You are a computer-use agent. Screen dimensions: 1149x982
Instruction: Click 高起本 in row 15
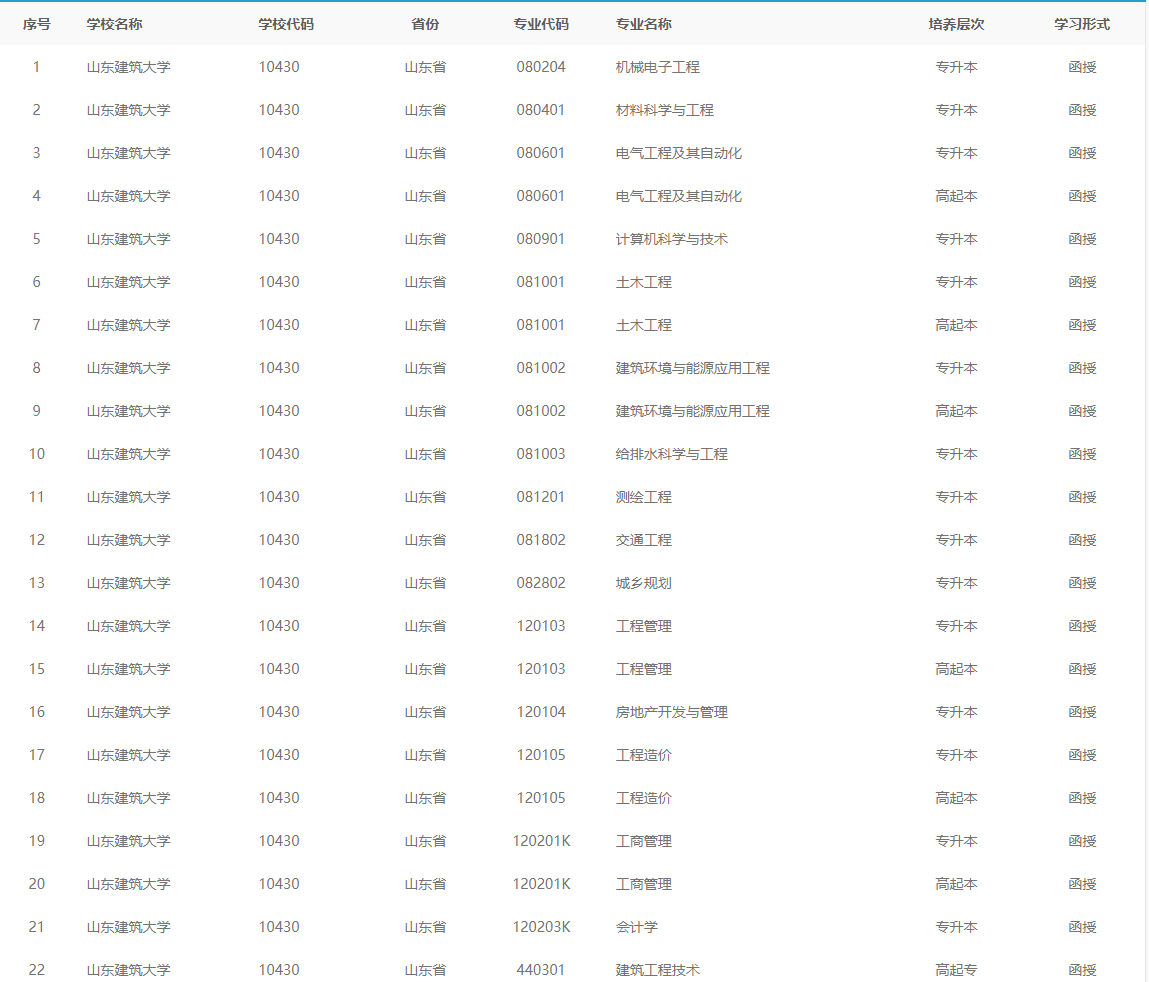coord(956,669)
